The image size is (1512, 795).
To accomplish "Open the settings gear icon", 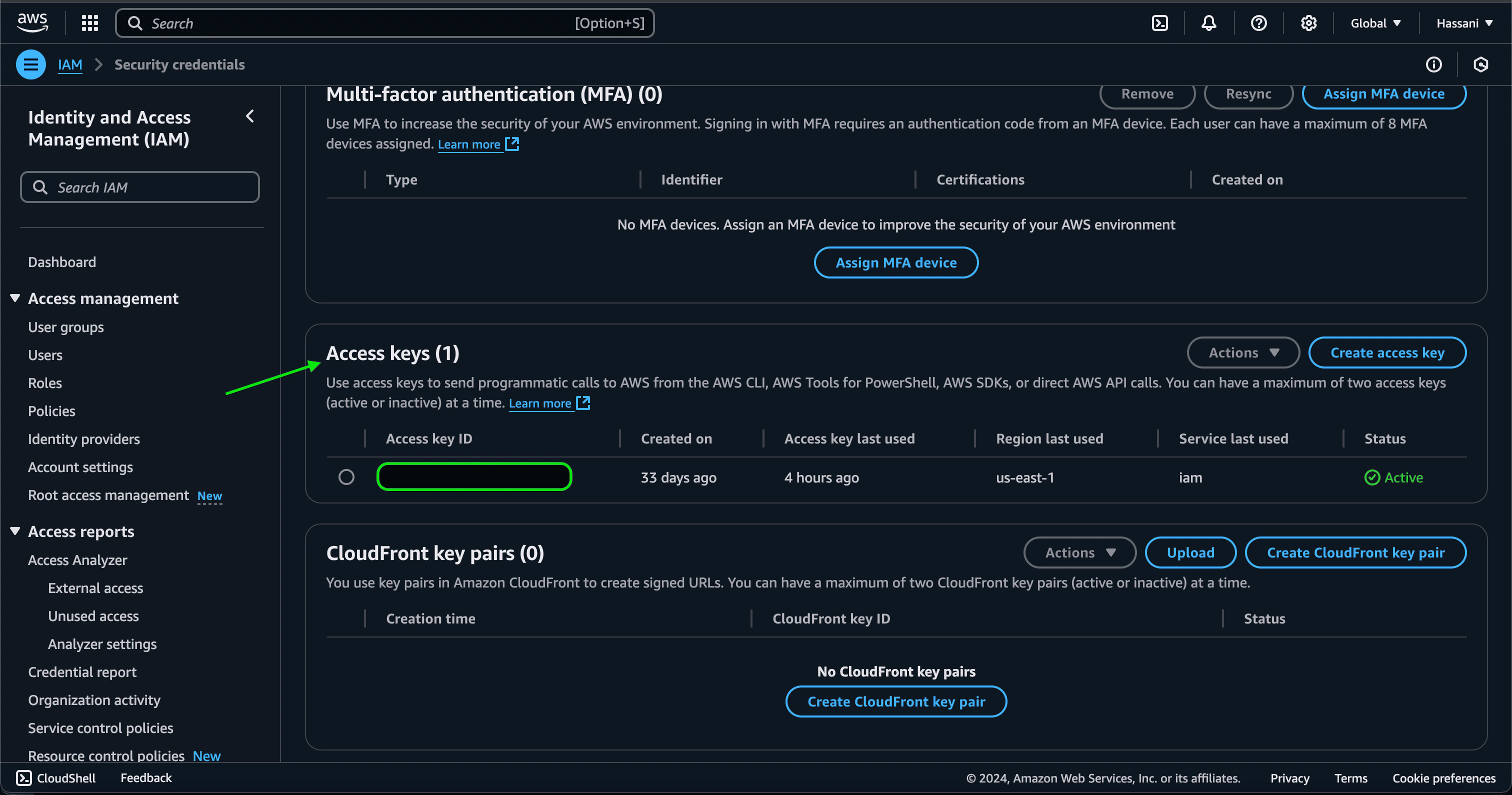I will (x=1308, y=23).
